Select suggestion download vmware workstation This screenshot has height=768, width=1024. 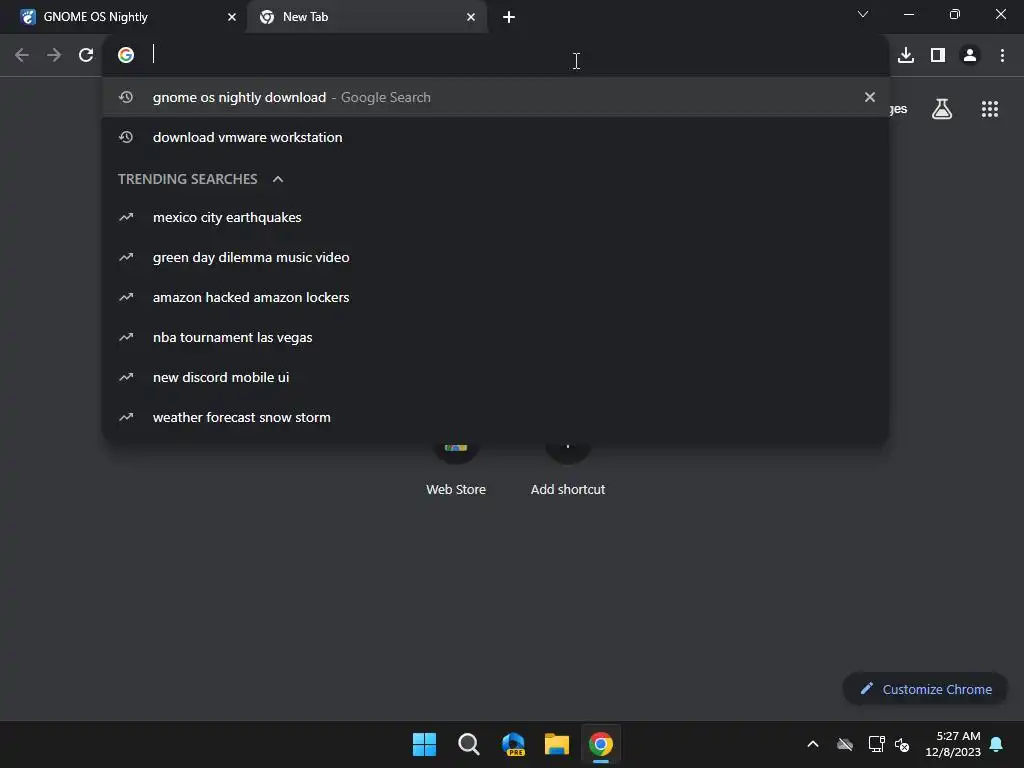496,137
